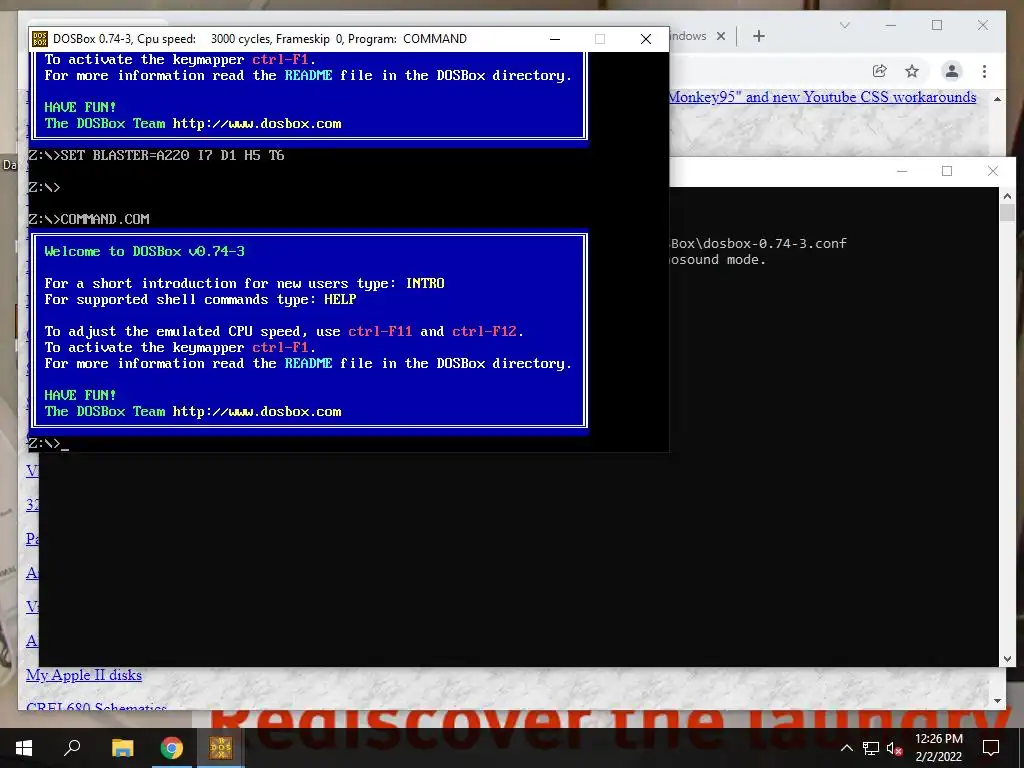Click status window scrollbar down arrow
Screen dimensions: 1024x768
1007,659
